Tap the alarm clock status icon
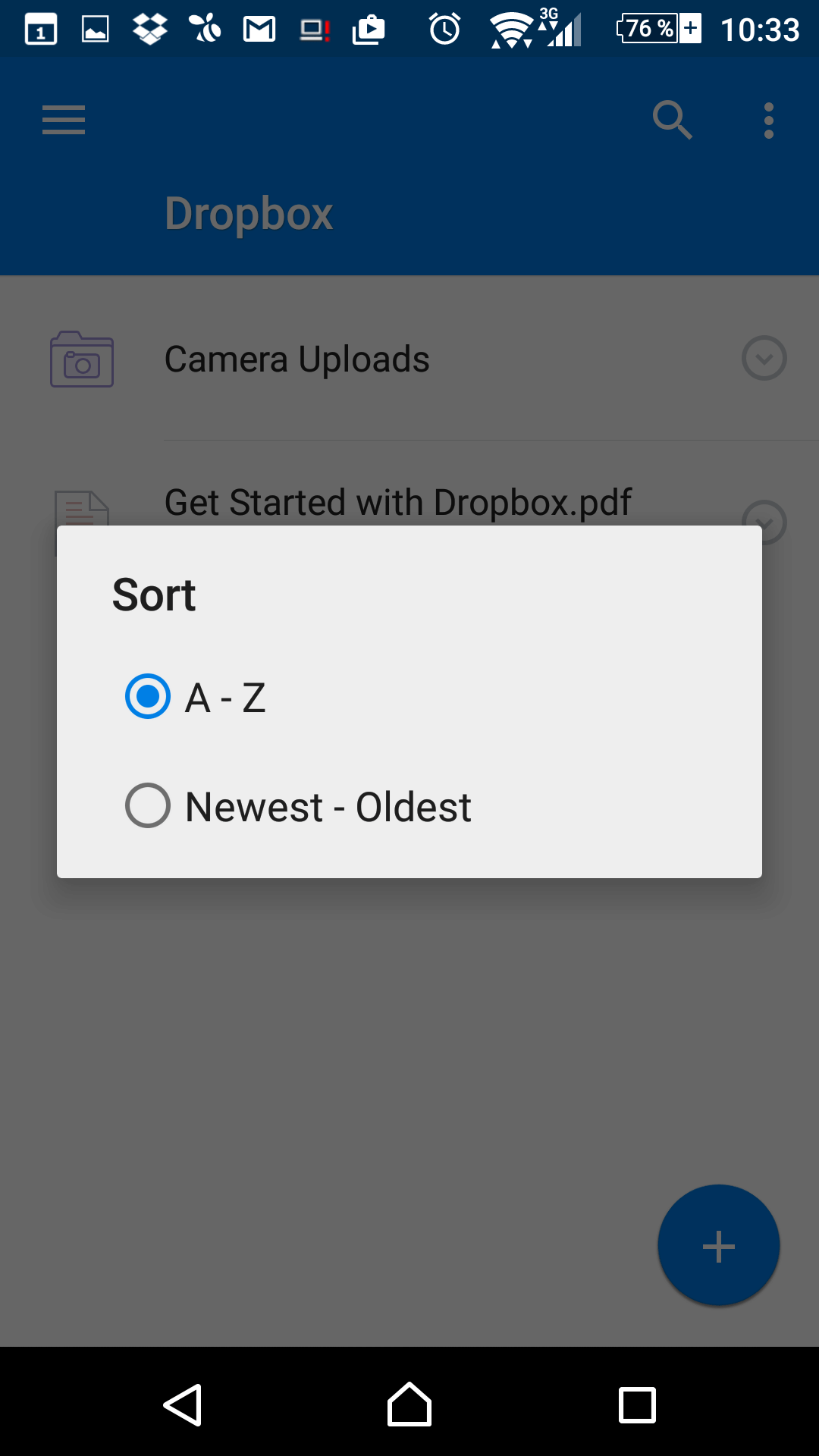Image resolution: width=819 pixels, height=1456 pixels. (444, 29)
